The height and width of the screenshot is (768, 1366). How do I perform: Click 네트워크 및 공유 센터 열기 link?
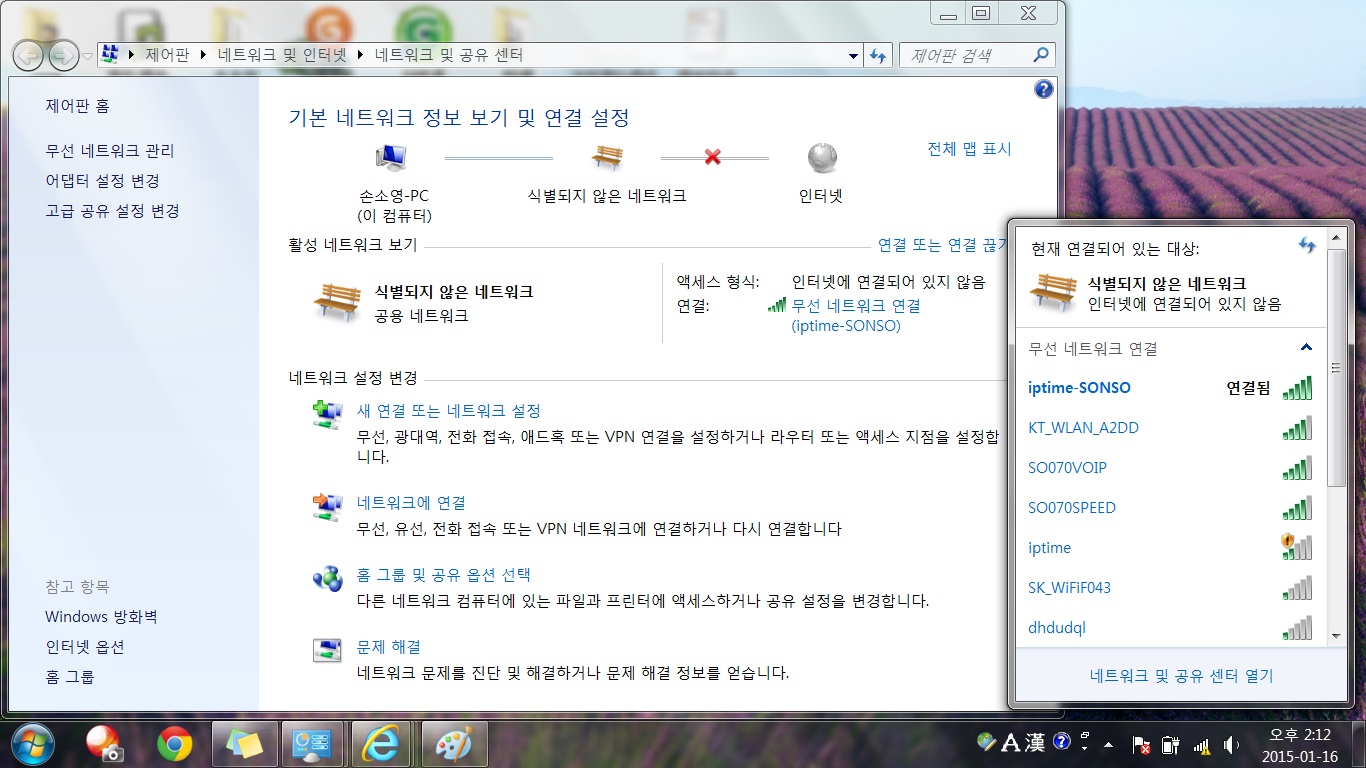coord(1181,676)
